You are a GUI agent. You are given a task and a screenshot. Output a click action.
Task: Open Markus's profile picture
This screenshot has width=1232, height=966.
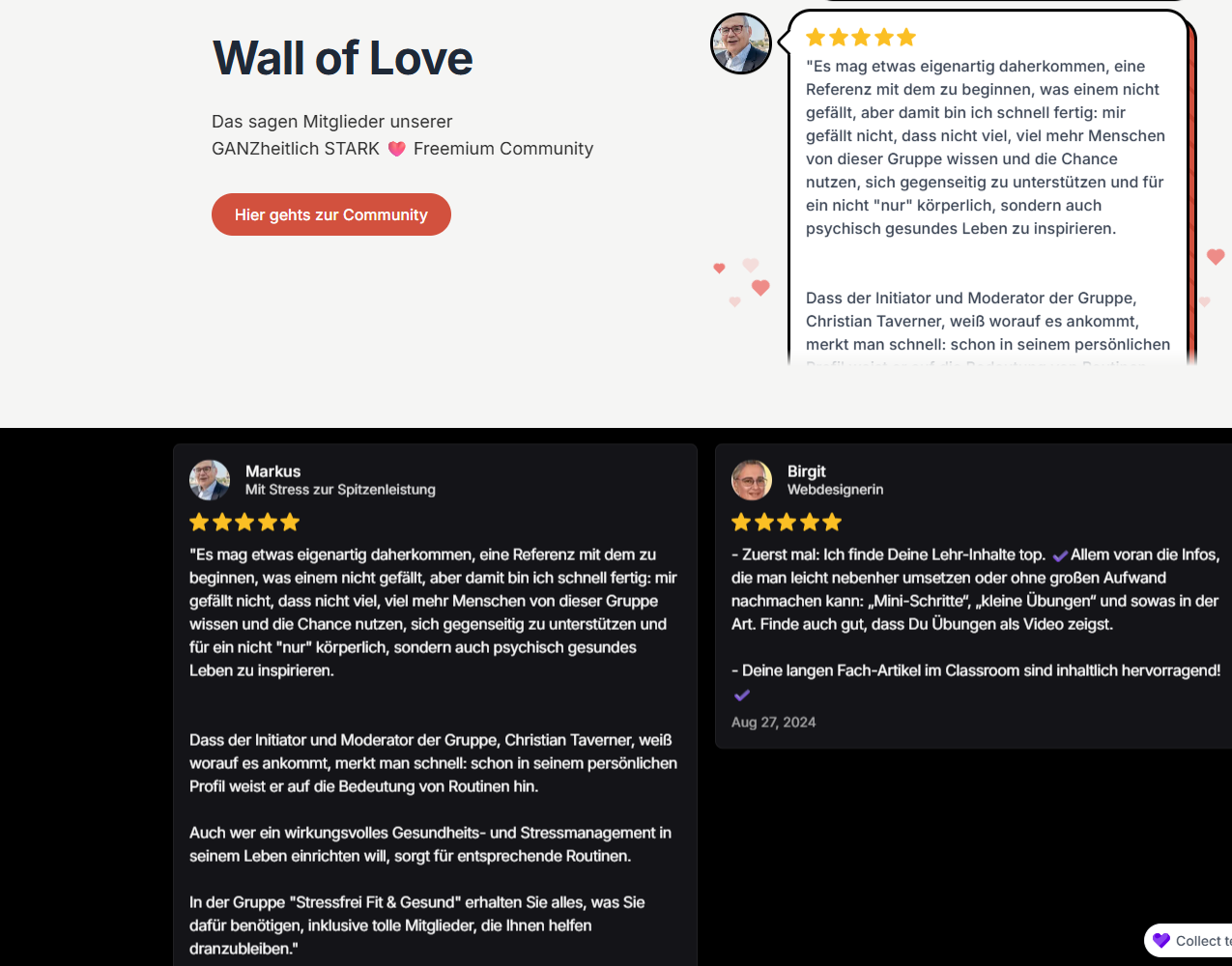(x=210, y=480)
